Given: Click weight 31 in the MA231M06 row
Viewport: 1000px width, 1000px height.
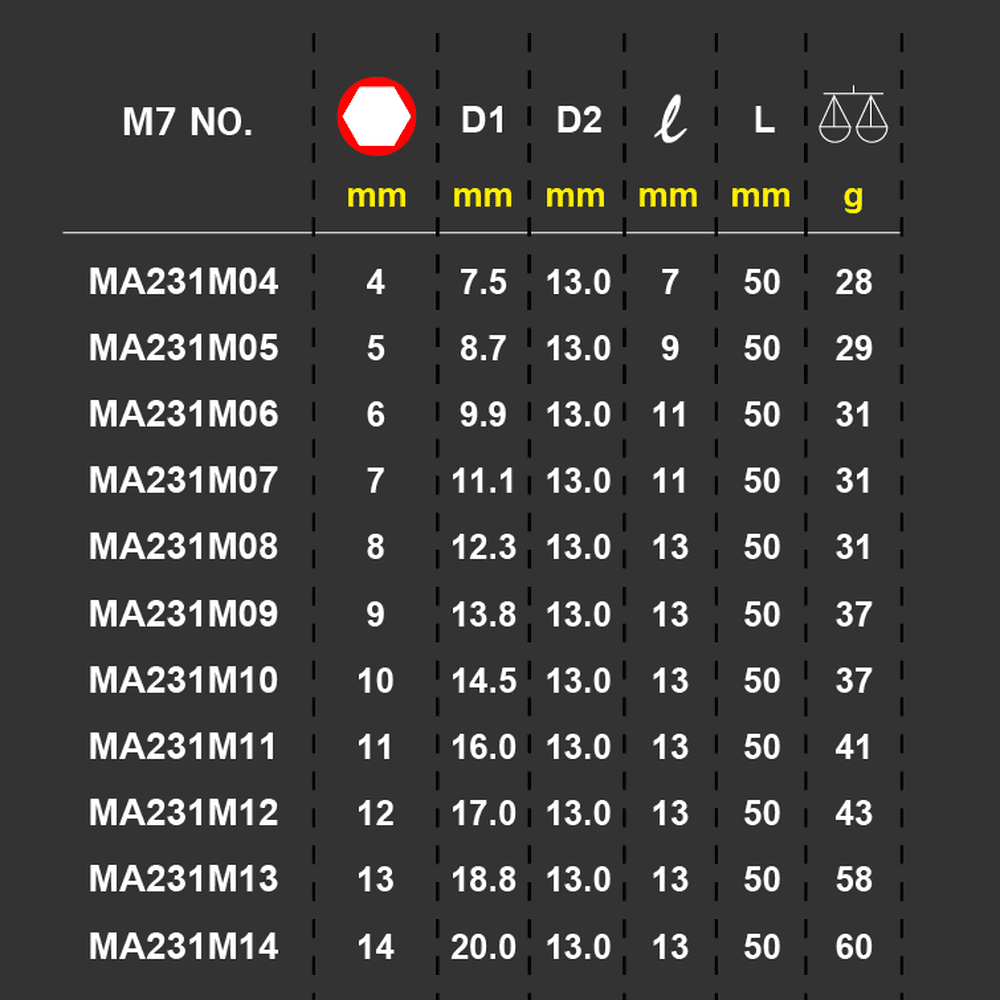Looking at the screenshot, I should pos(853,415).
